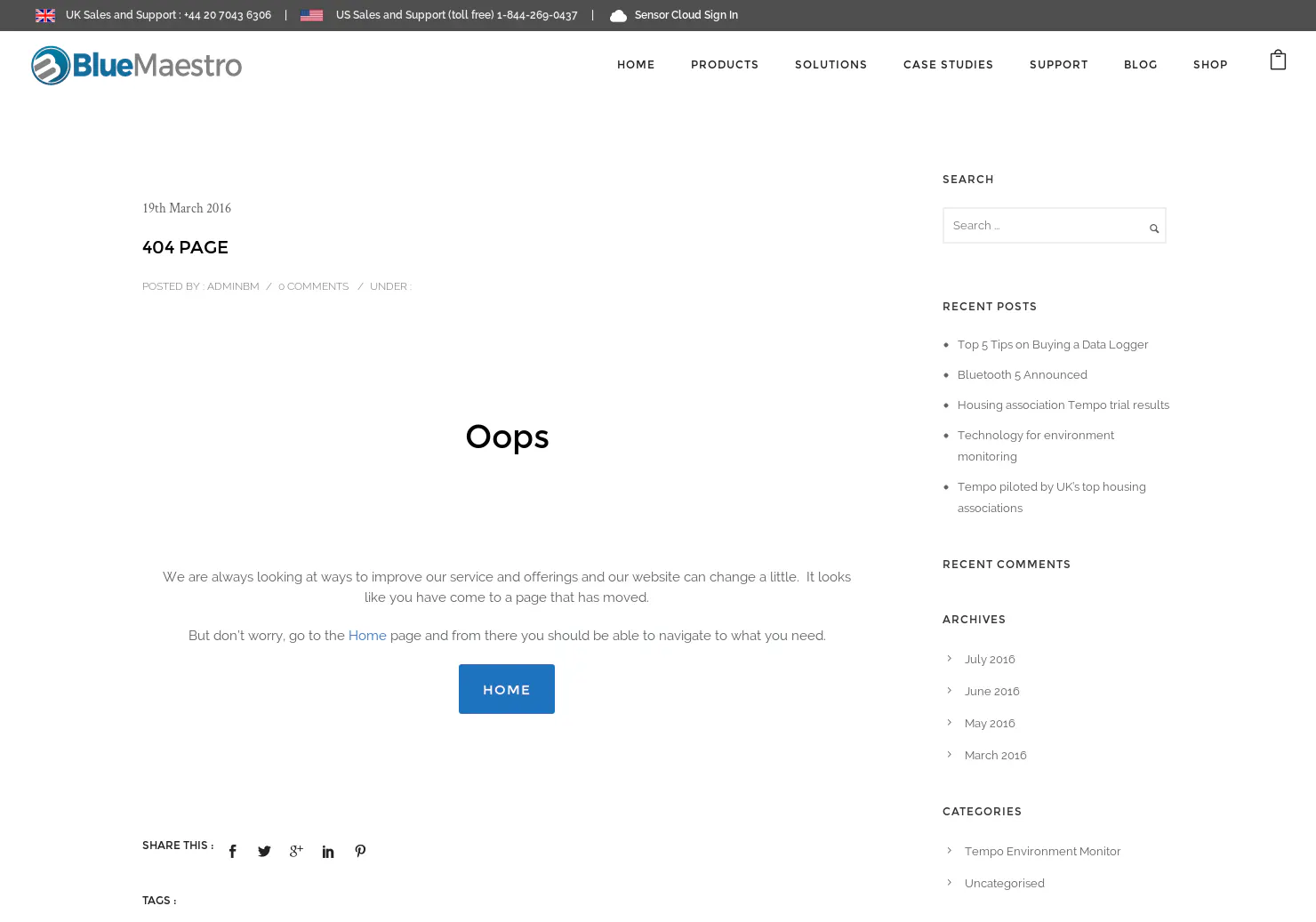1316x922 pixels.
Task: Open Technology for environment monitoring post
Action: coord(1036,446)
